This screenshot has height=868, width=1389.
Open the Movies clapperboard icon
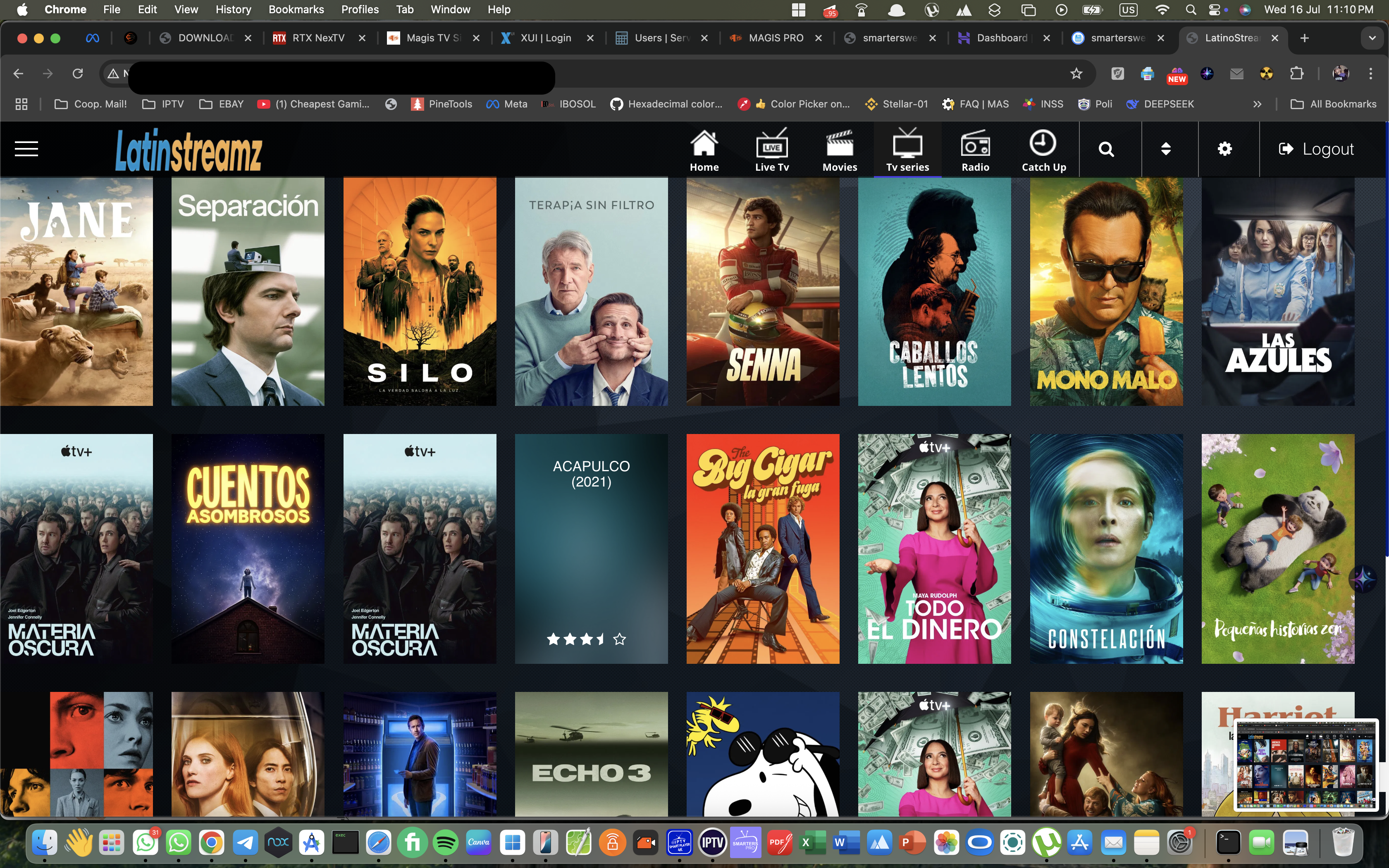[x=840, y=146]
